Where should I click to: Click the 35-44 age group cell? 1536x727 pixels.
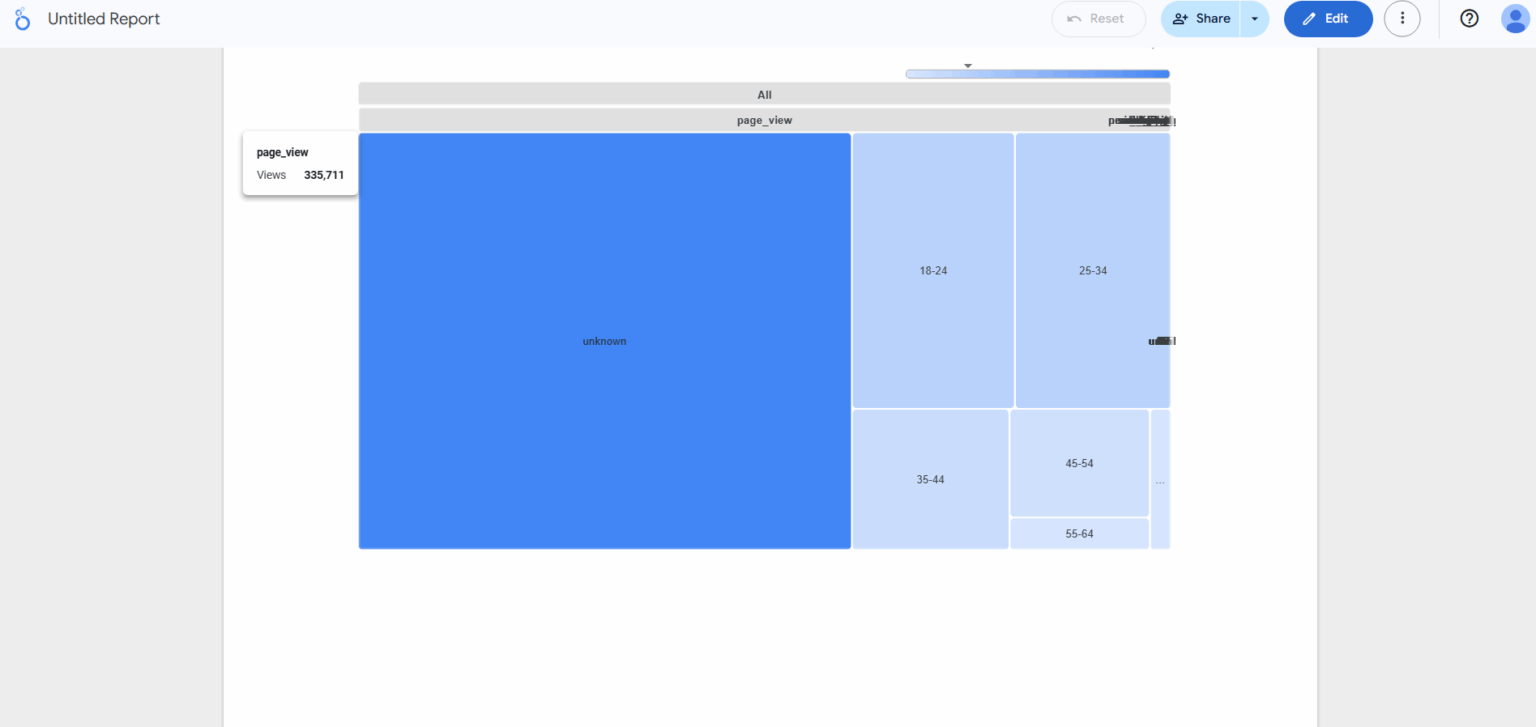[929, 479]
